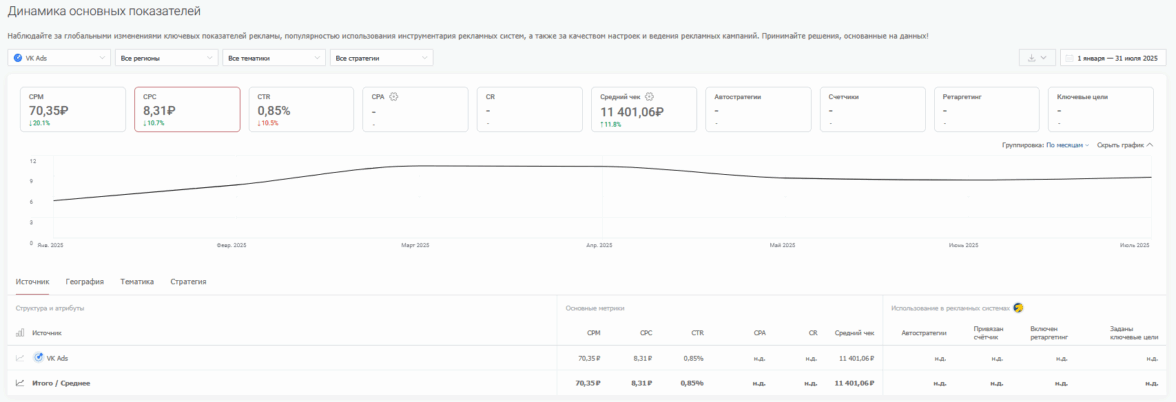Click round icon next to Использование в рекламных системах

click(1018, 308)
